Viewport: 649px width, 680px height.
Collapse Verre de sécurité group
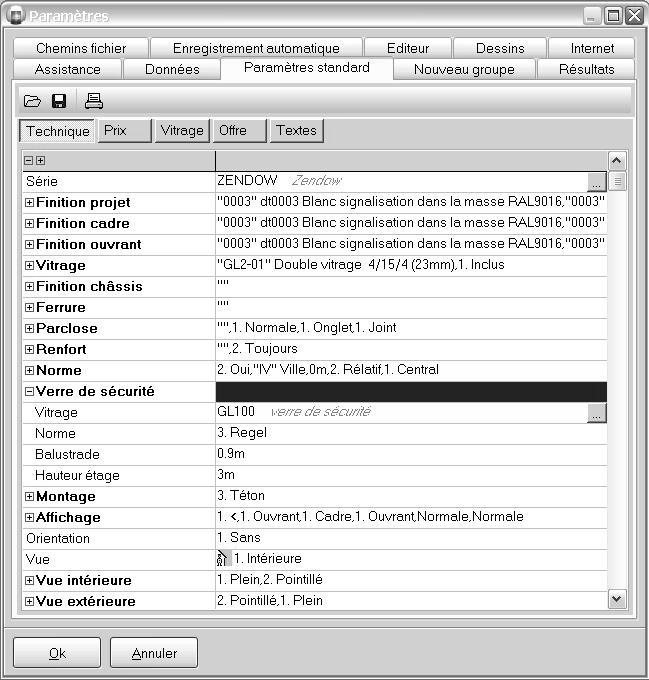(x=29, y=392)
